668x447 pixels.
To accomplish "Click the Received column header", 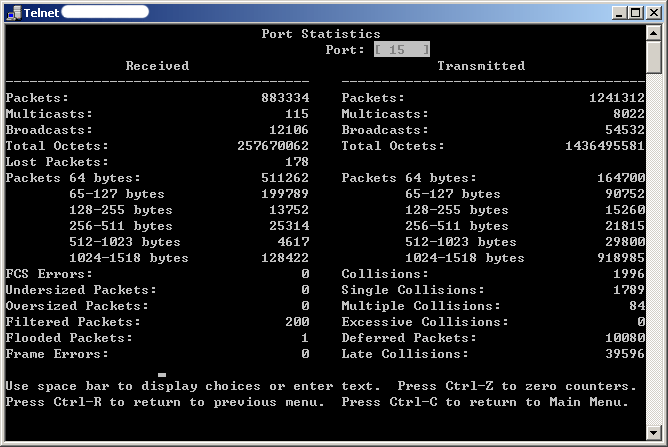I will click(x=157, y=66).
